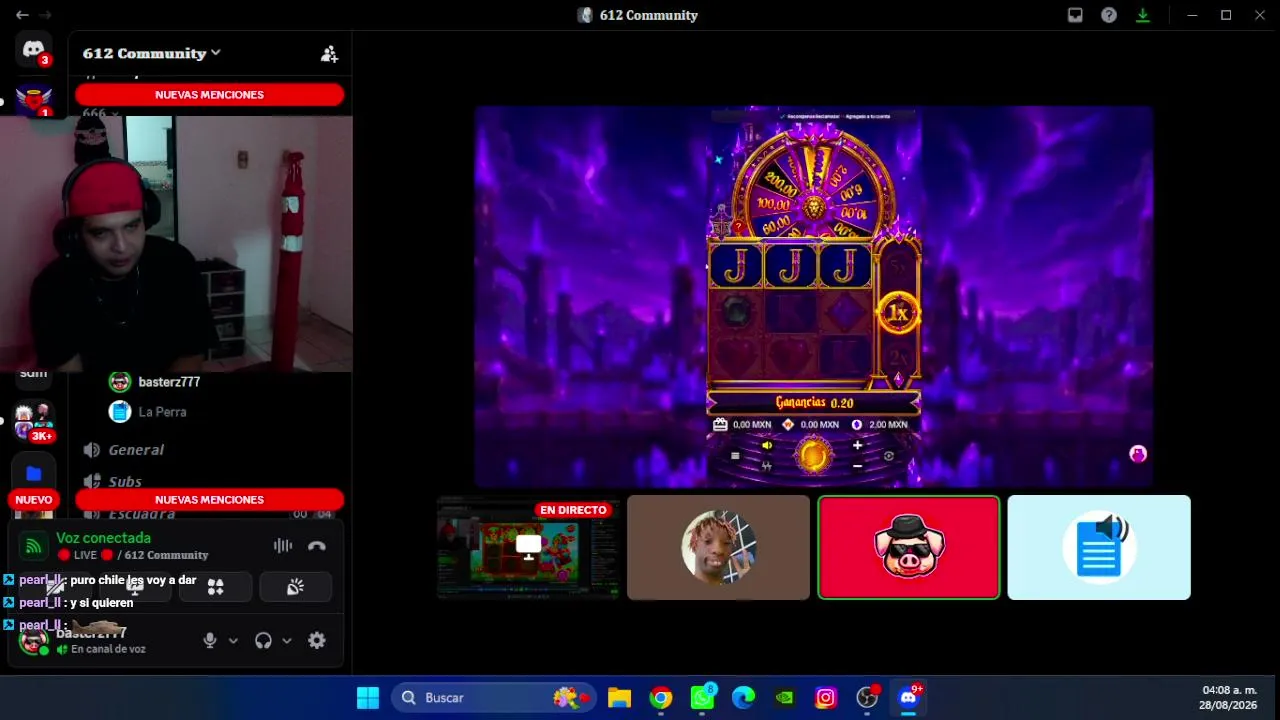Open OBS Studio from the taskbar

[867, 698]
